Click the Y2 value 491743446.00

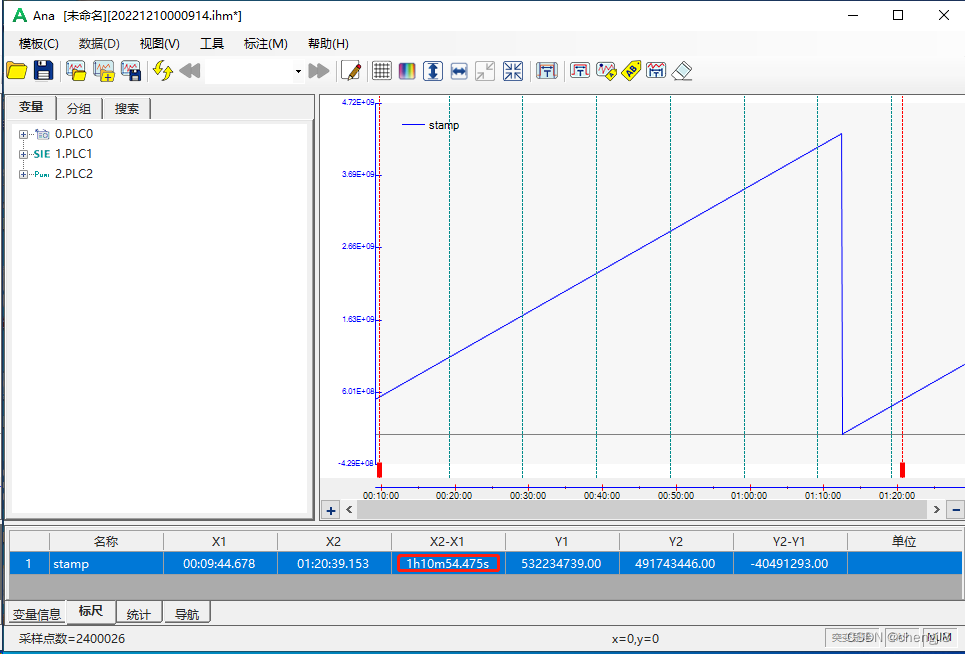click(675, 564)
